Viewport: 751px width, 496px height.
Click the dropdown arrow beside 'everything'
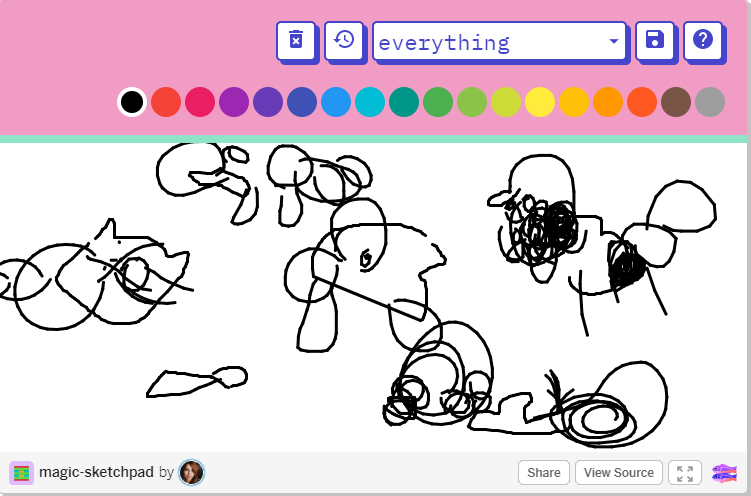[x=613, y=42]
